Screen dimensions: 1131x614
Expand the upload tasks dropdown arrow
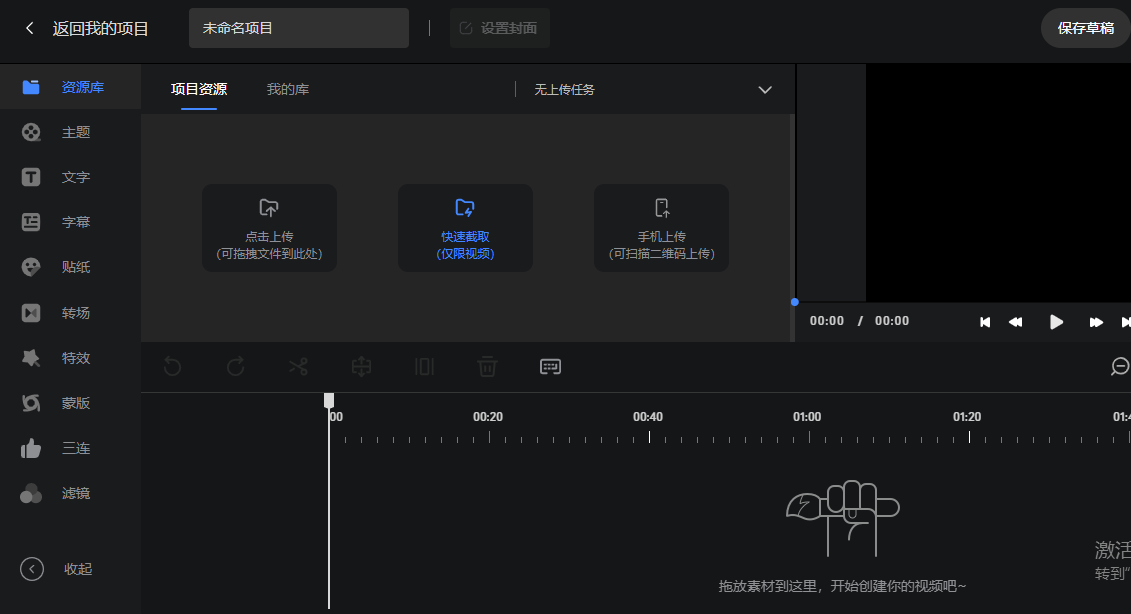[x=765, y=90]
